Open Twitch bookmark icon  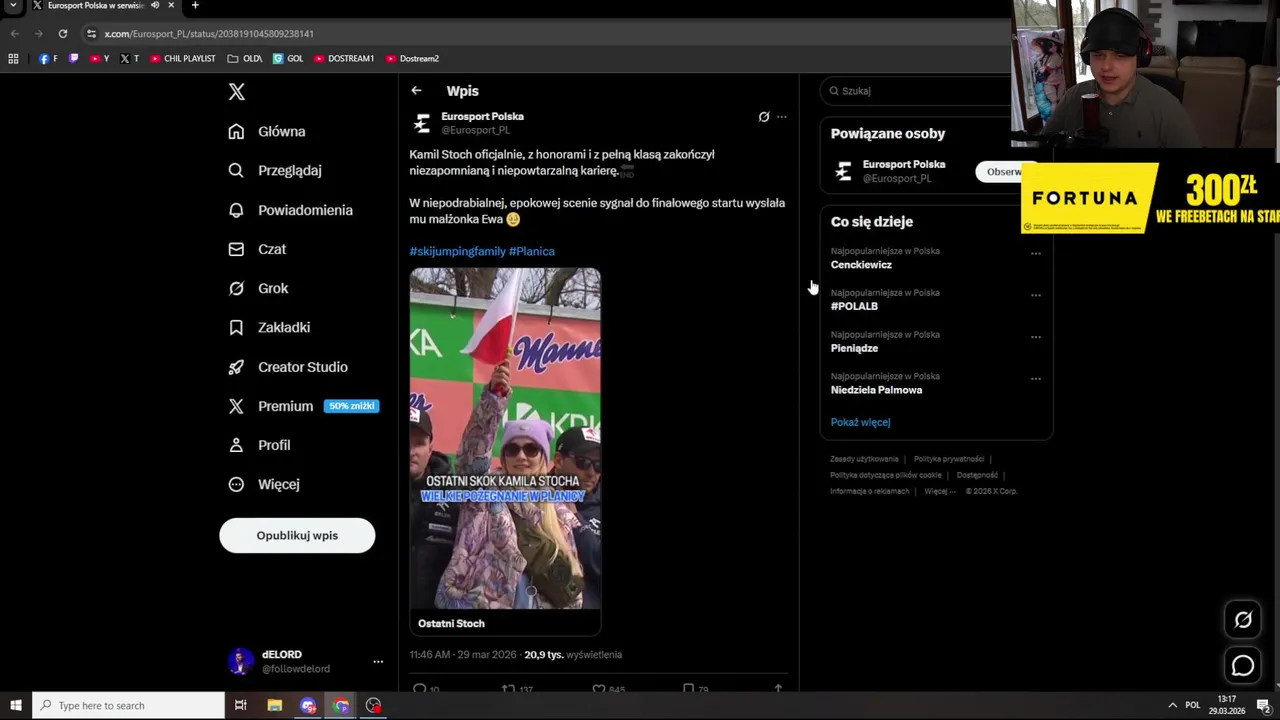[73, 59]
